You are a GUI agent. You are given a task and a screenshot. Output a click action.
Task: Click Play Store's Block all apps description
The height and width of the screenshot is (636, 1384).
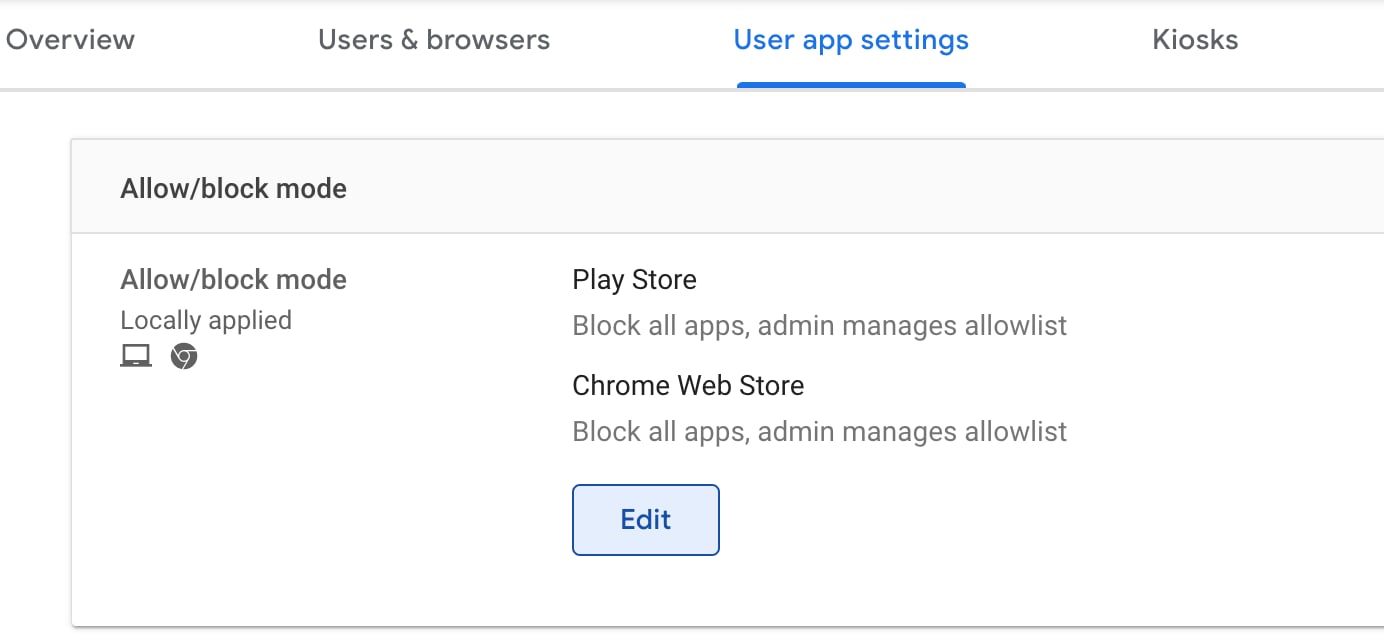(819, 326)
